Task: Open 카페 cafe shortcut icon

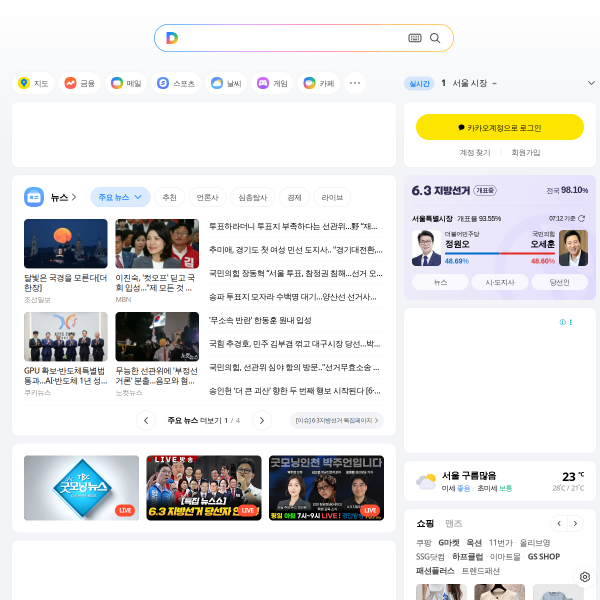Action: pyautogui.click(x=309, y=83)
